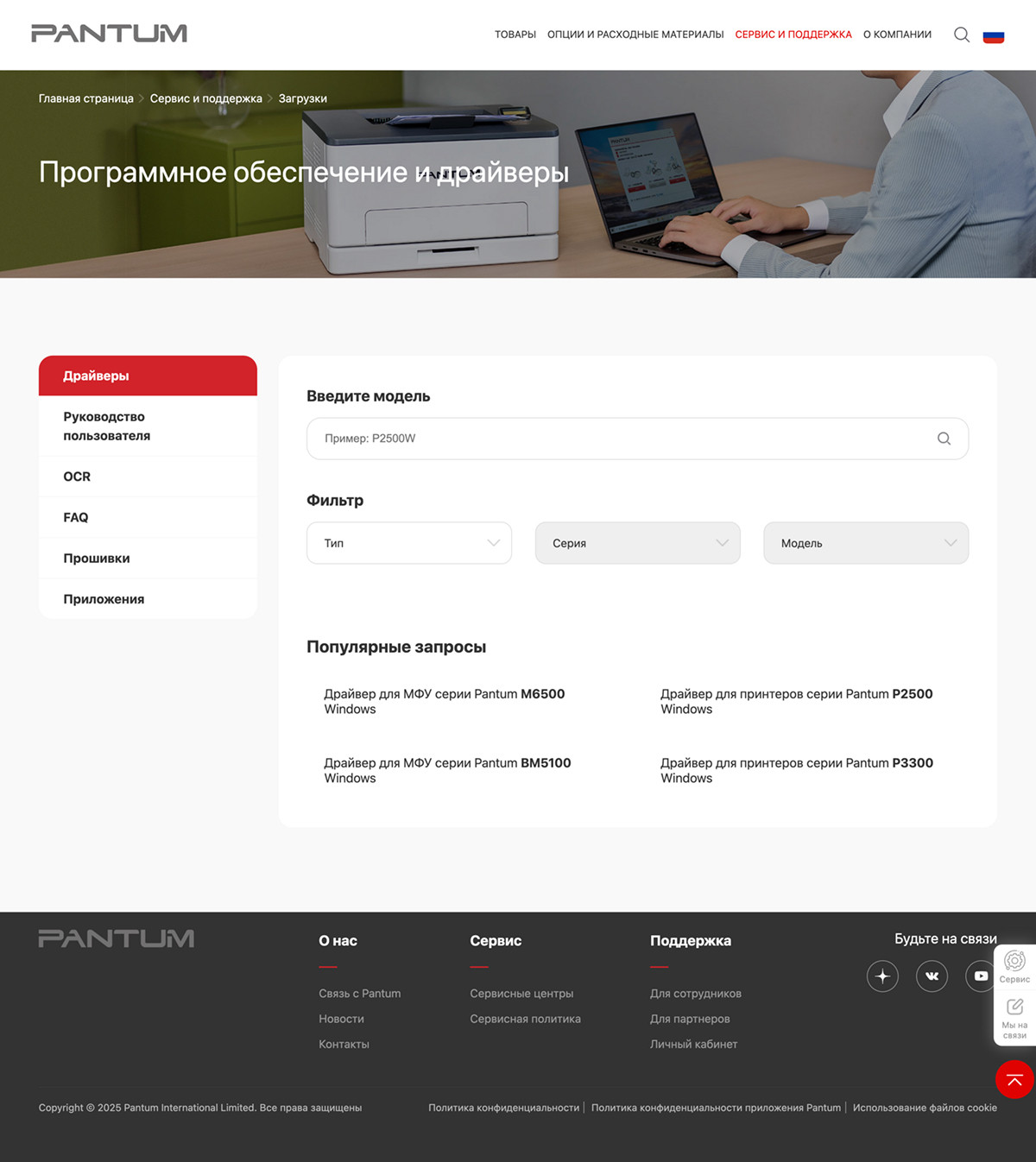
Task: Open Контакты footer link
Action: (344, 1044)
